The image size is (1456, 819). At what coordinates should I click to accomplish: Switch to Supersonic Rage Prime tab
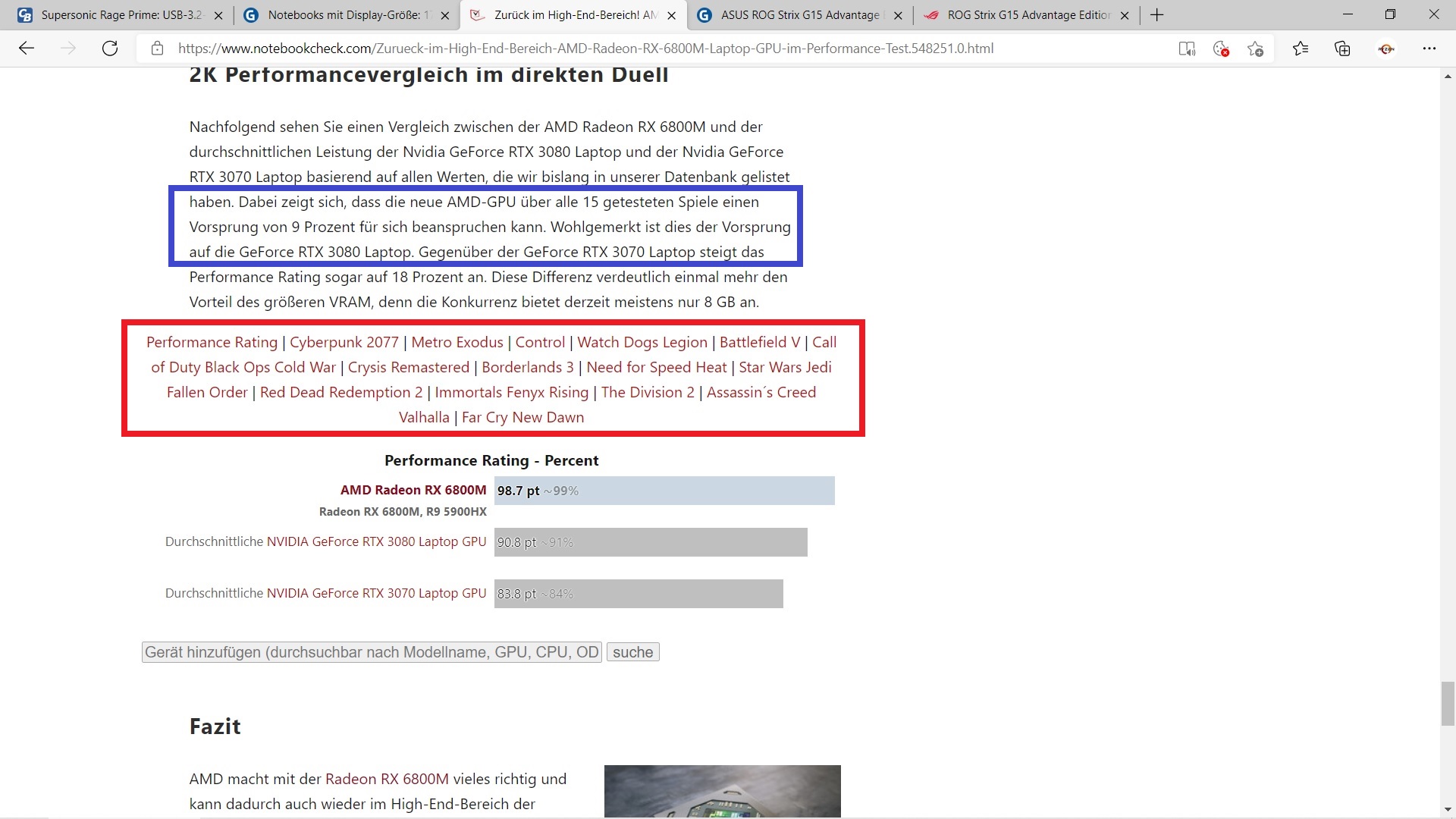click(x=114, y=15)
